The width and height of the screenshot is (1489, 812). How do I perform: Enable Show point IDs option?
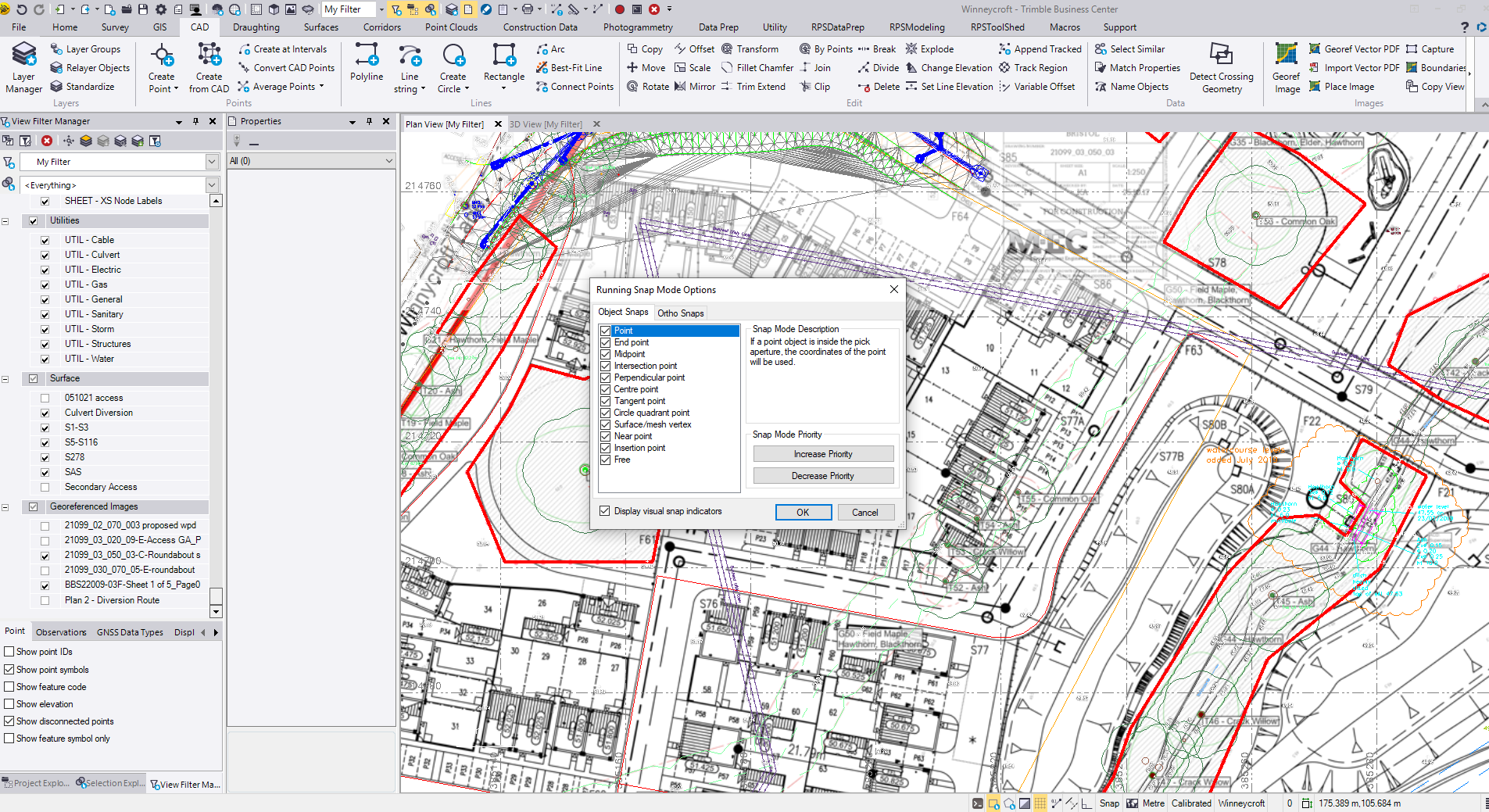pyautogui.click(x=9, y=652)
